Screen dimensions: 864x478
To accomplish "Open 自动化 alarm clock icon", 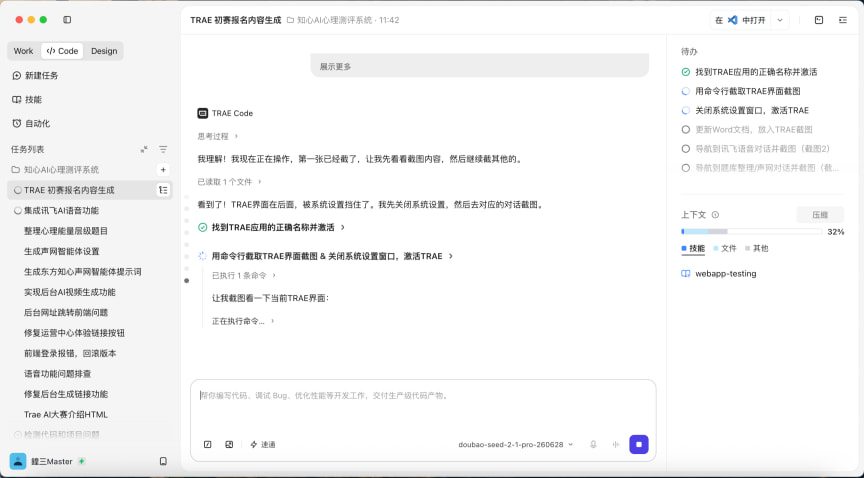I will click(17, 123).
